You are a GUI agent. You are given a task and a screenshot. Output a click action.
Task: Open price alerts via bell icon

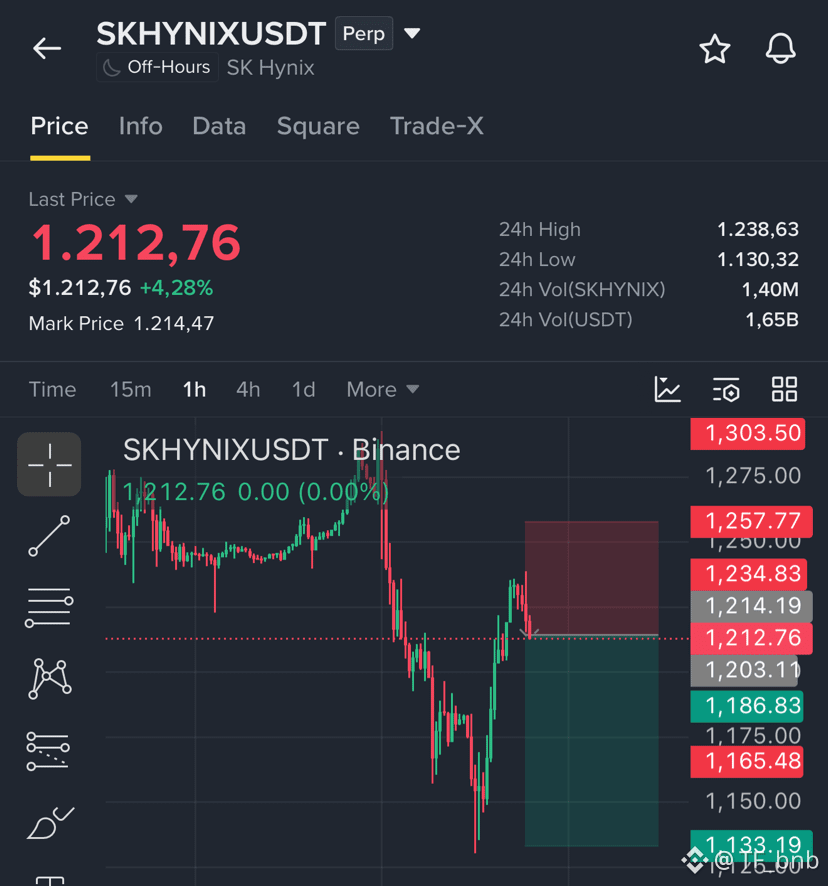point(781,49)
